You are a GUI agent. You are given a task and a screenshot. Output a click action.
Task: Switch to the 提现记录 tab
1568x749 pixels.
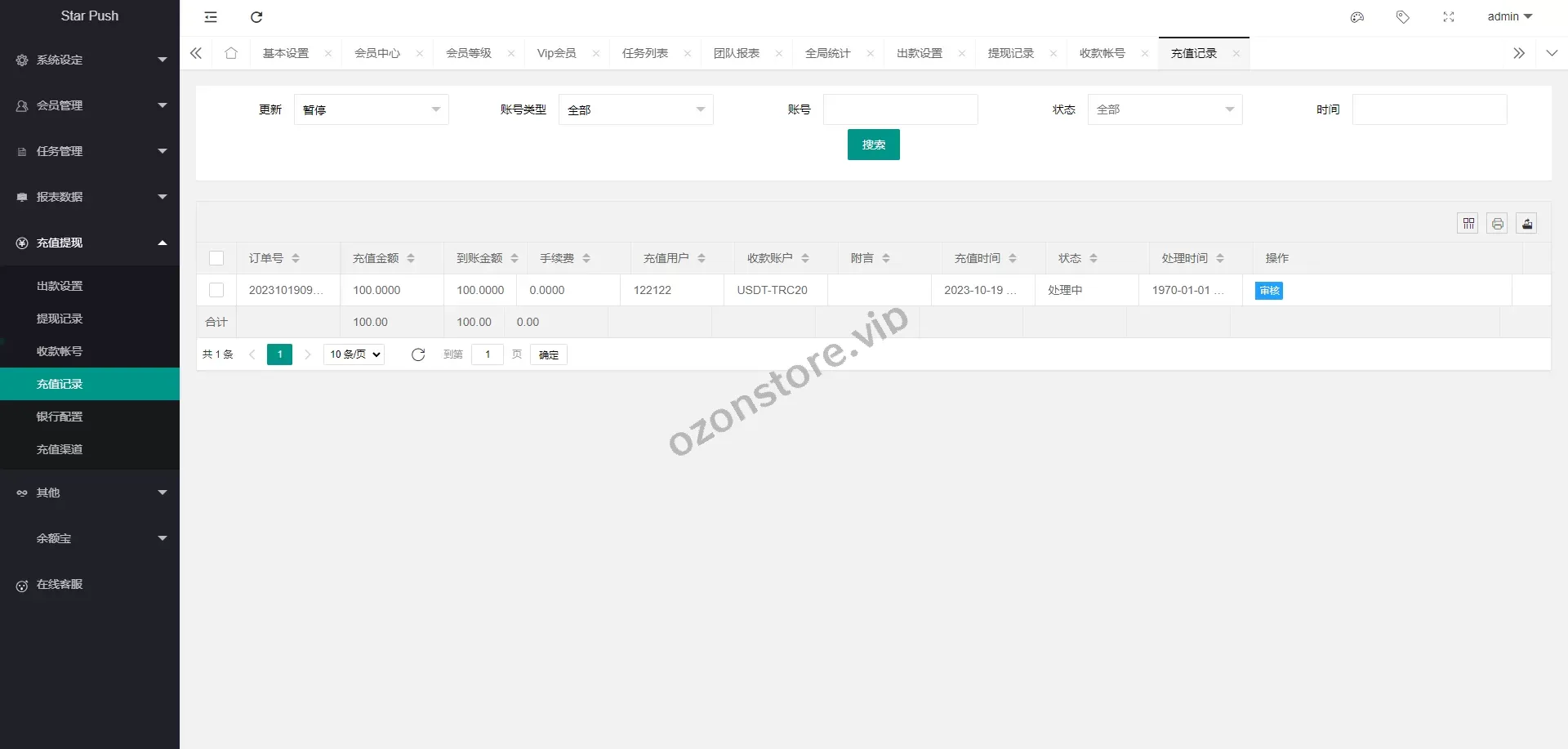click(1010, 52)
